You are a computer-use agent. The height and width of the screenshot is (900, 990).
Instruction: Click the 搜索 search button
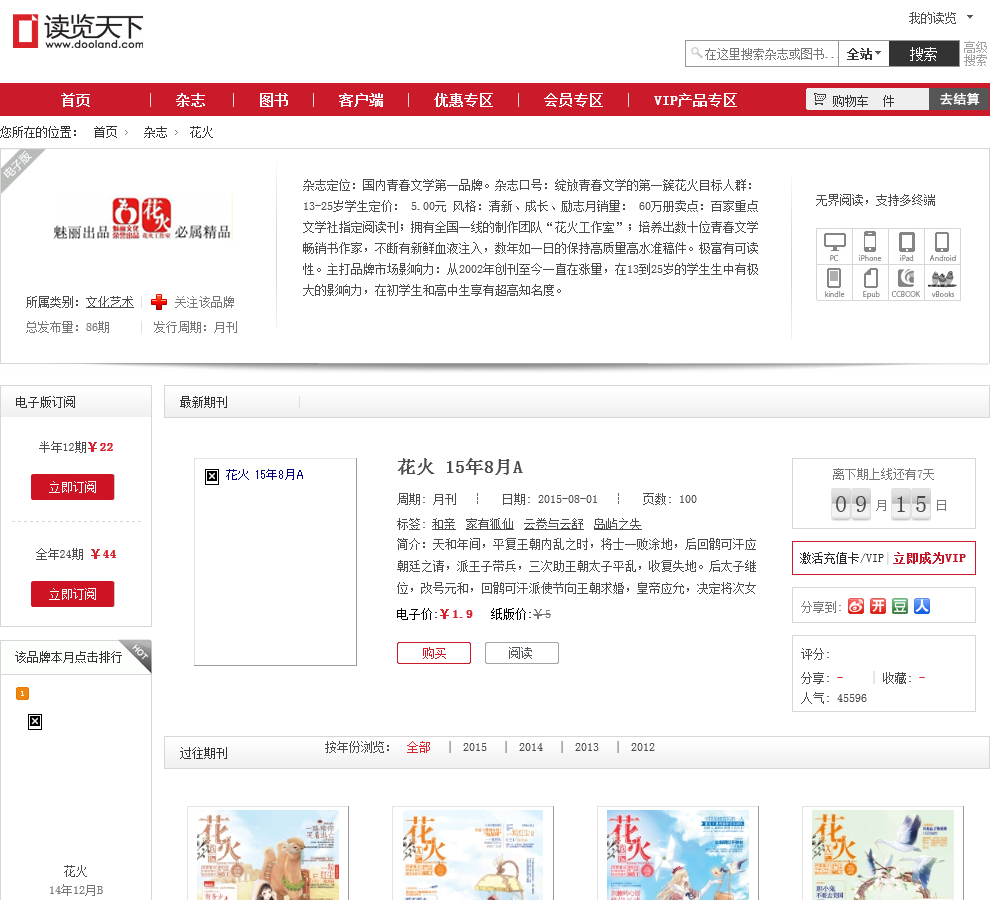(x=924, y=54)
